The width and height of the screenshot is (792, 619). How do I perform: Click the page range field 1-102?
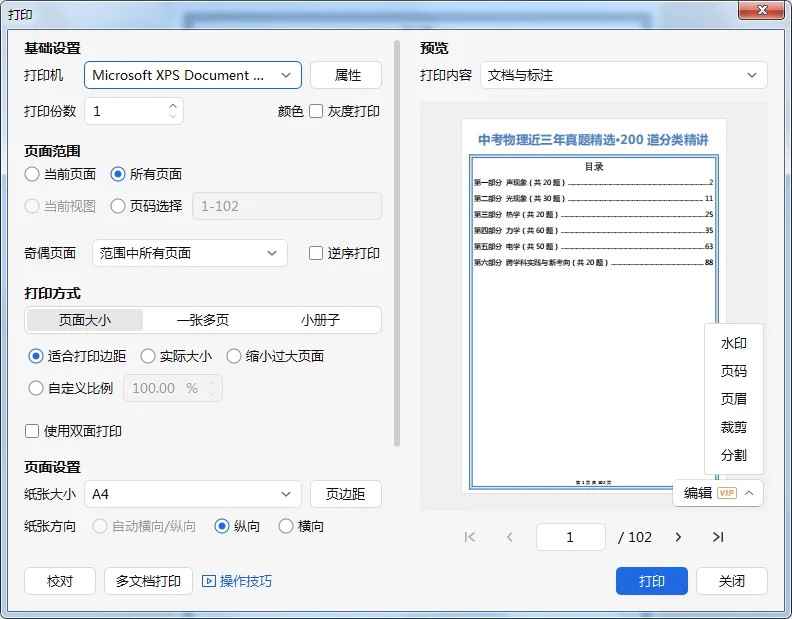click(287, 206)
